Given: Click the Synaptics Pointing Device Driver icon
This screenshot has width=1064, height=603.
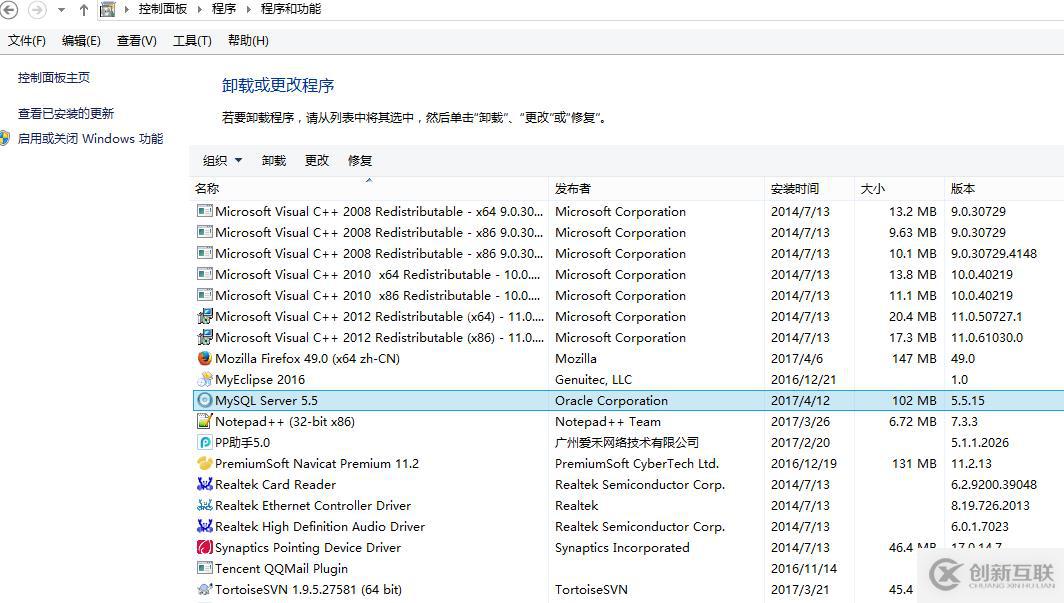Looking at the screenshot, I should 204,547.
